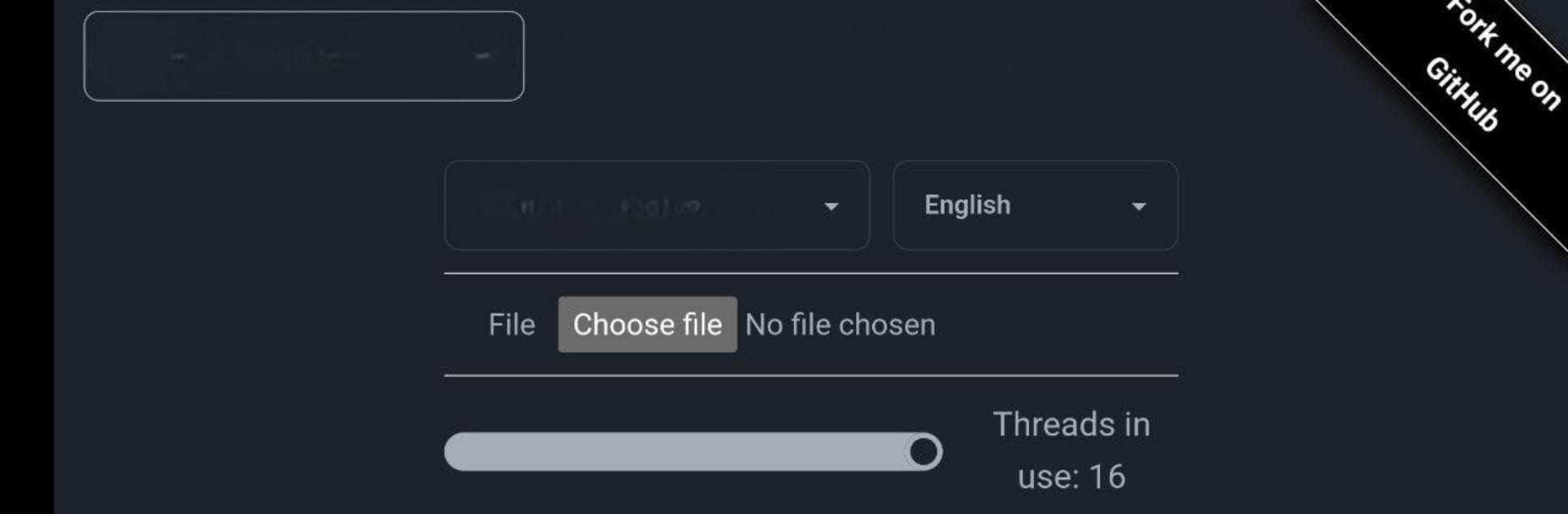Click the small left dash in the outlined button

tap(178, 56)
